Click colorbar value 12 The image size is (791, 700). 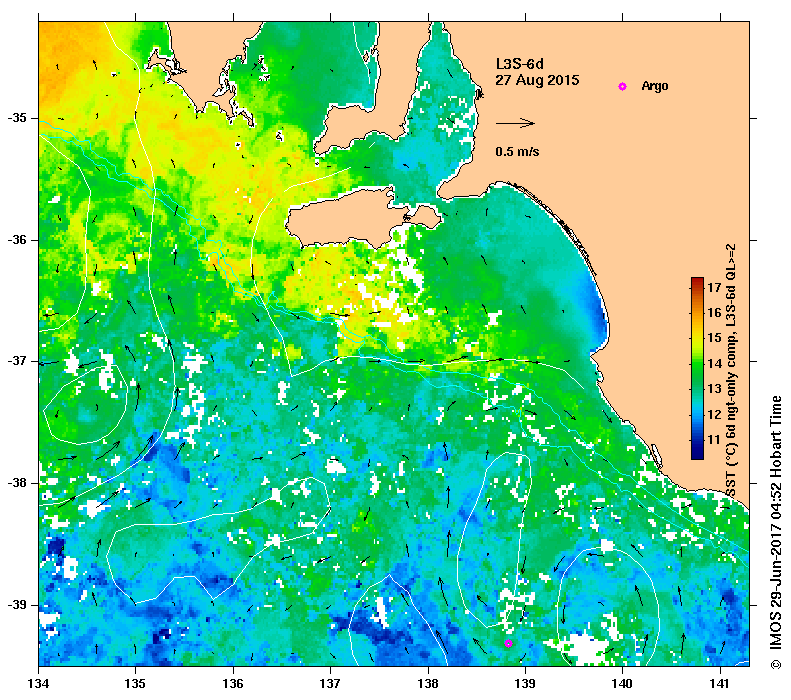point(714,415)
